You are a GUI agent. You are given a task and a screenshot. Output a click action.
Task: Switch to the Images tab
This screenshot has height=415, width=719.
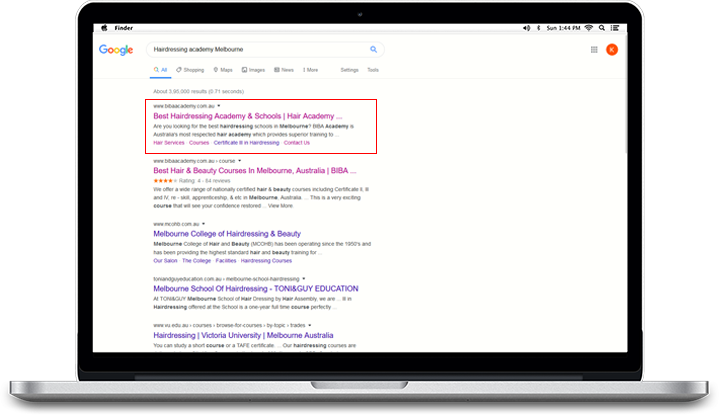point(253,70)
